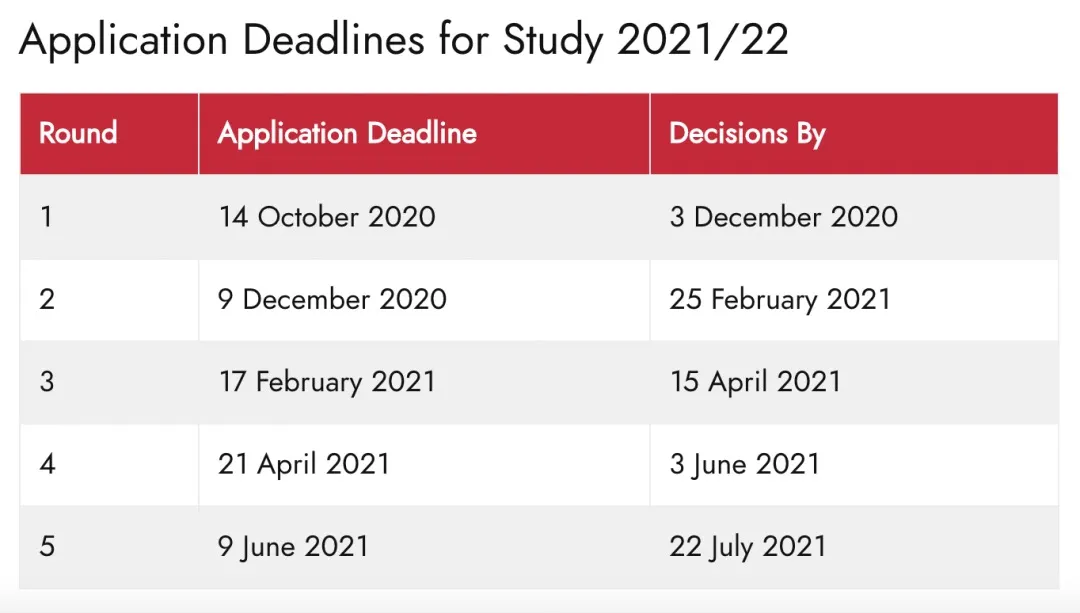Click the "3 December 2020" decision cell
The image size is (1080, 613).
(x=783, y=217)
